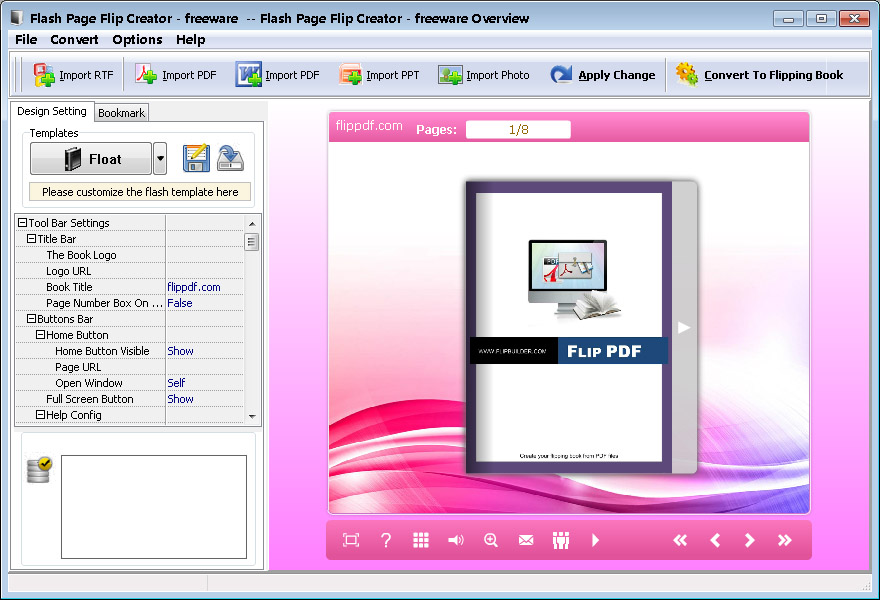Collapse the Tool Bar Settings node

coord(22,223)
